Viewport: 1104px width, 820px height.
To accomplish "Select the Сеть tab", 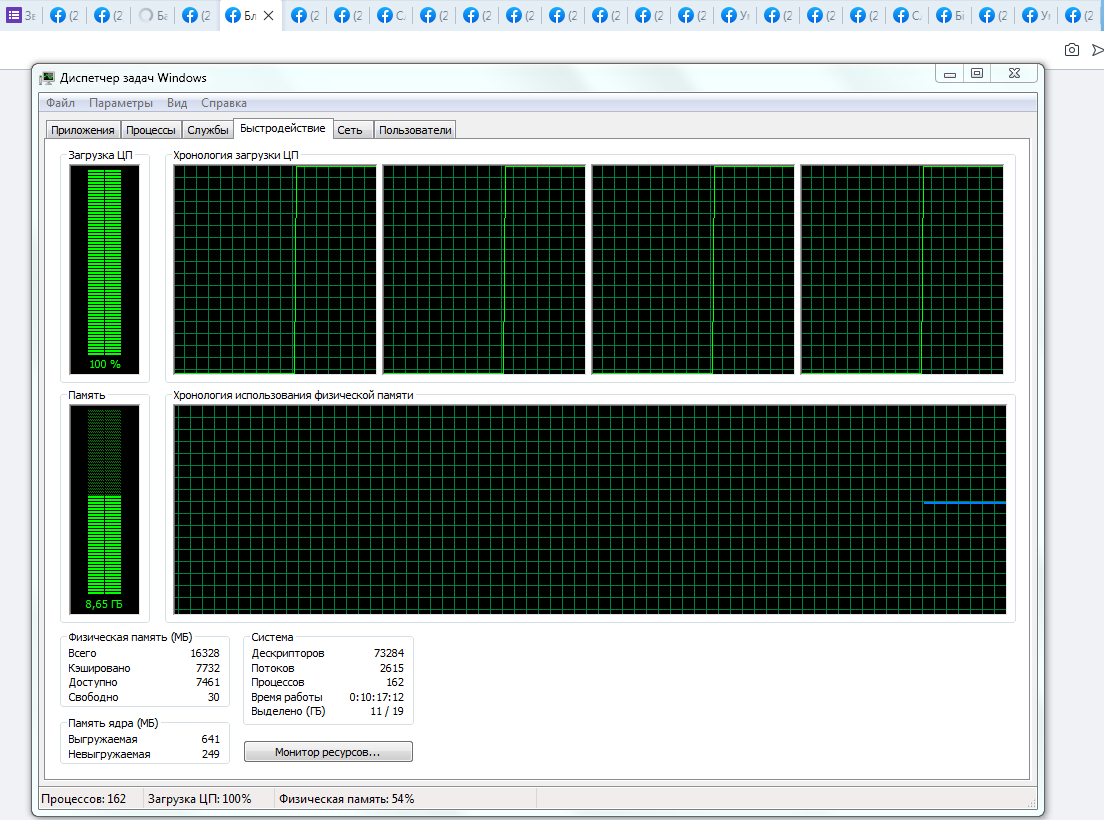I will point(350,130).
